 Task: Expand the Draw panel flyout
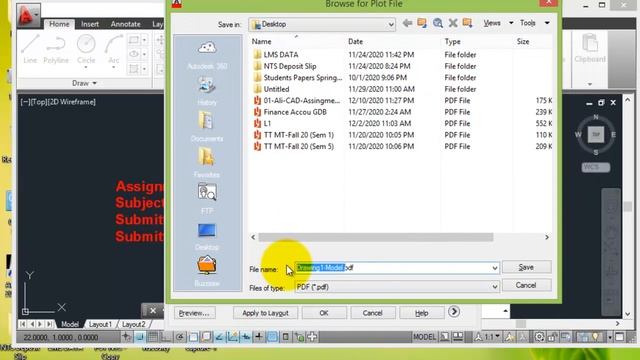pos(84,83)
